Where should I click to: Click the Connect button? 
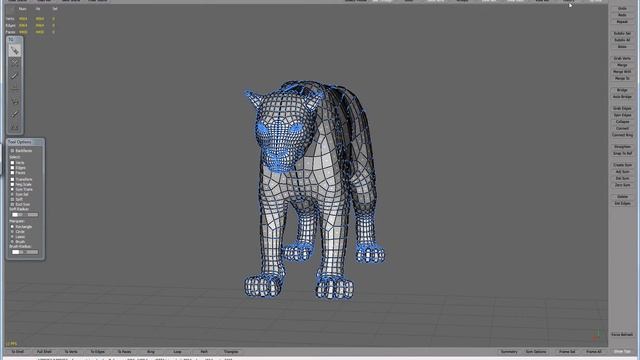pos(622,128)
